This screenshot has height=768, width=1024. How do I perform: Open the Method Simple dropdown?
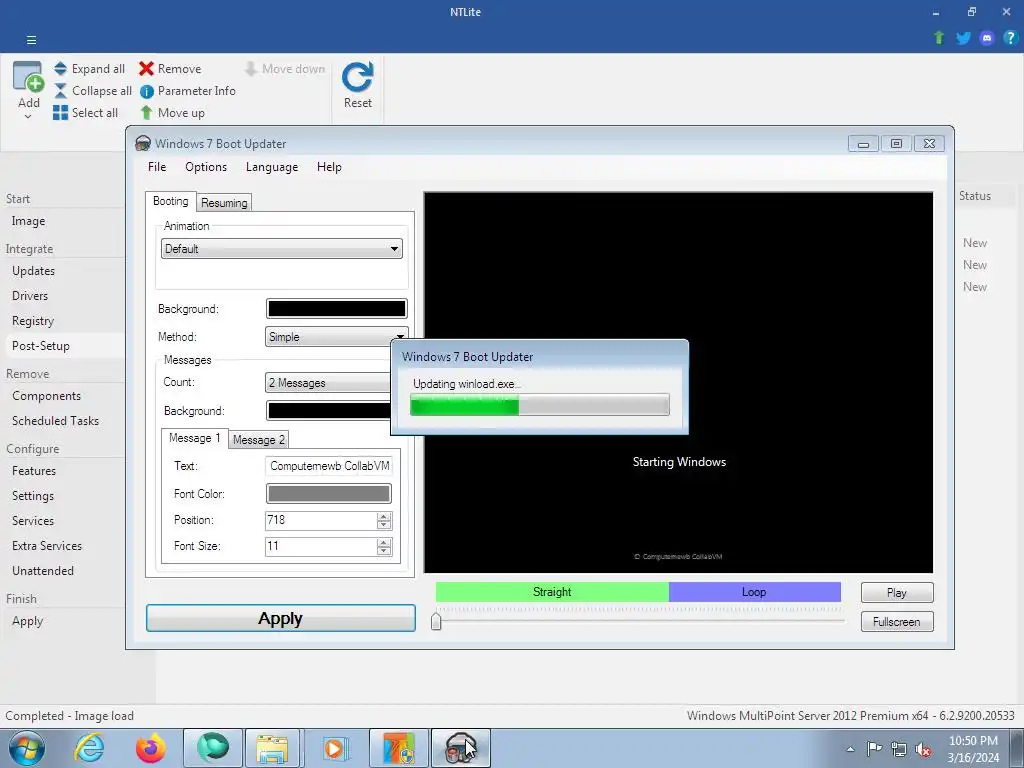(336, 337)
